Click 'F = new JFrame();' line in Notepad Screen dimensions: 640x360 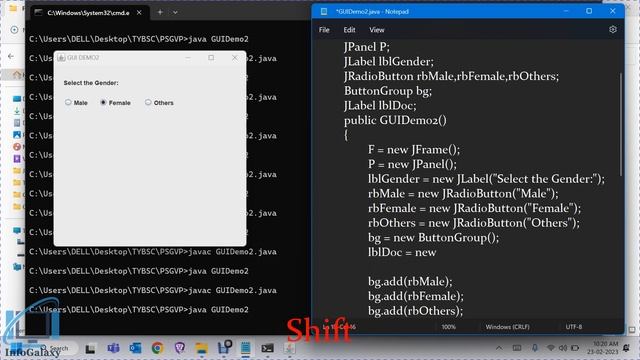414,149
